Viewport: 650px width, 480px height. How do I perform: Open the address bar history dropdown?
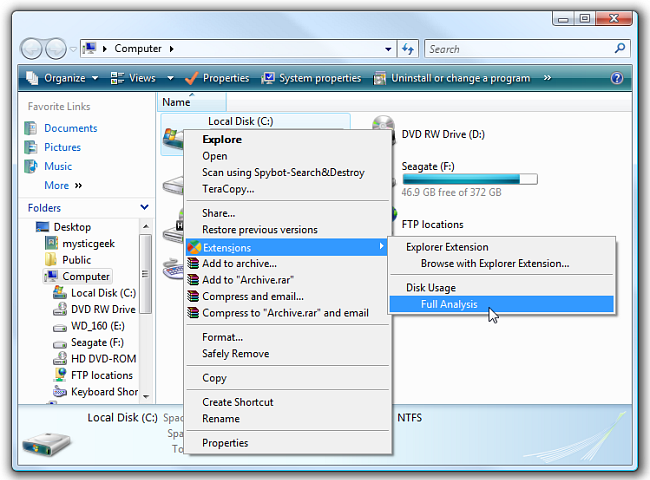(388, 49)
